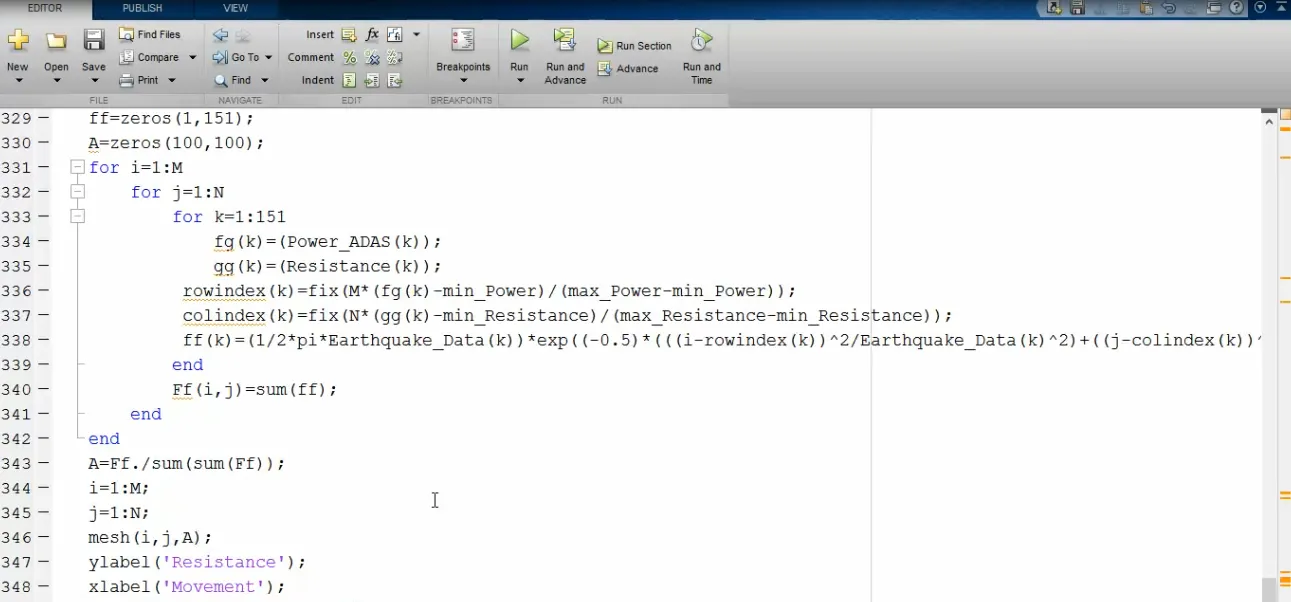1291x602 pixels.
Task: Open the Breakpoints dropdown
Action: (463, 80)
